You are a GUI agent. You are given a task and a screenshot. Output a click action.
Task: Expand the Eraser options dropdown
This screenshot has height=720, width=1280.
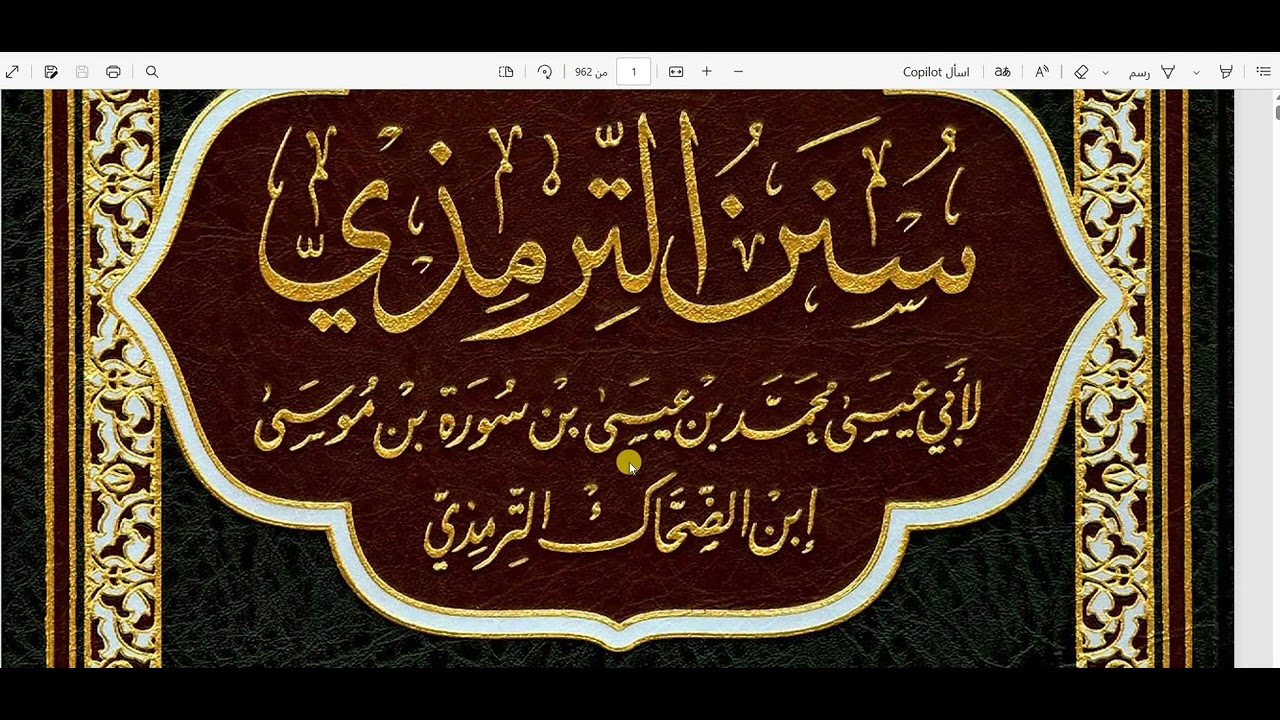point(1105,72)
